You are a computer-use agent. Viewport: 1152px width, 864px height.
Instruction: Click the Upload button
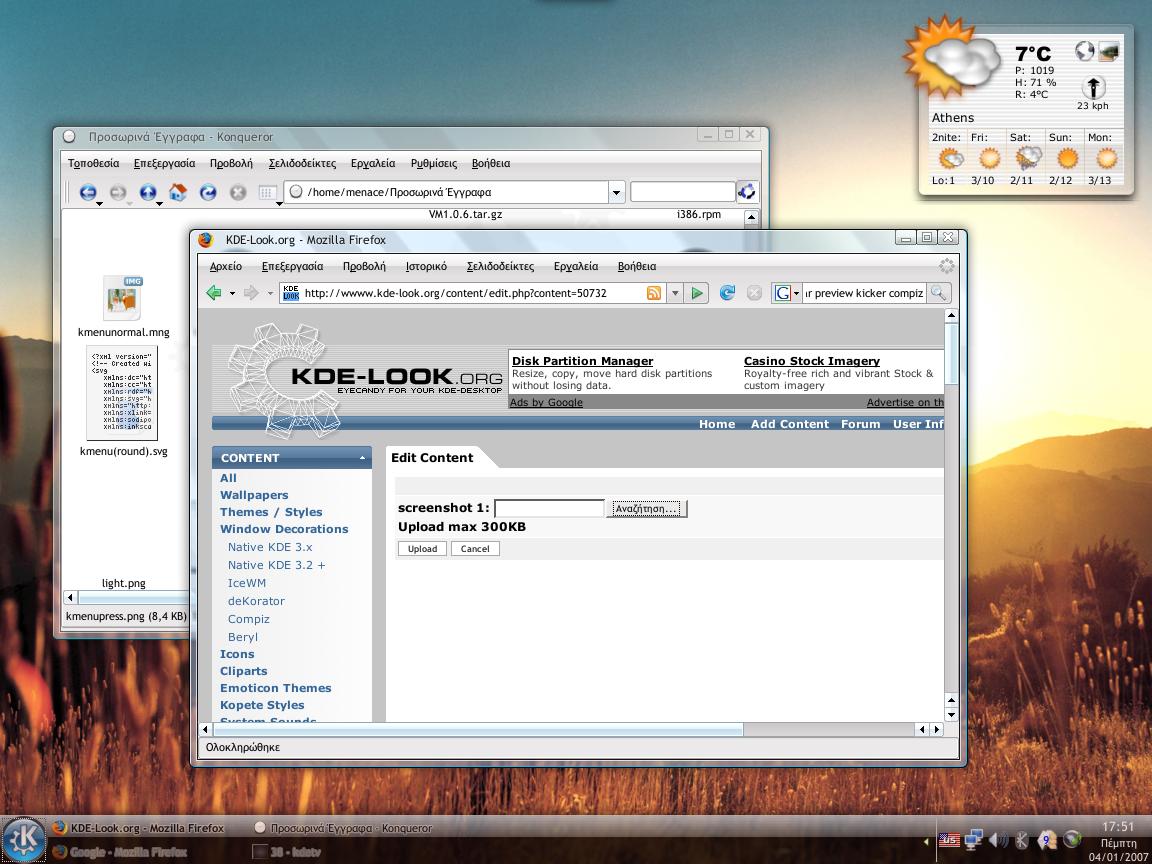click(x=422, y=549)
